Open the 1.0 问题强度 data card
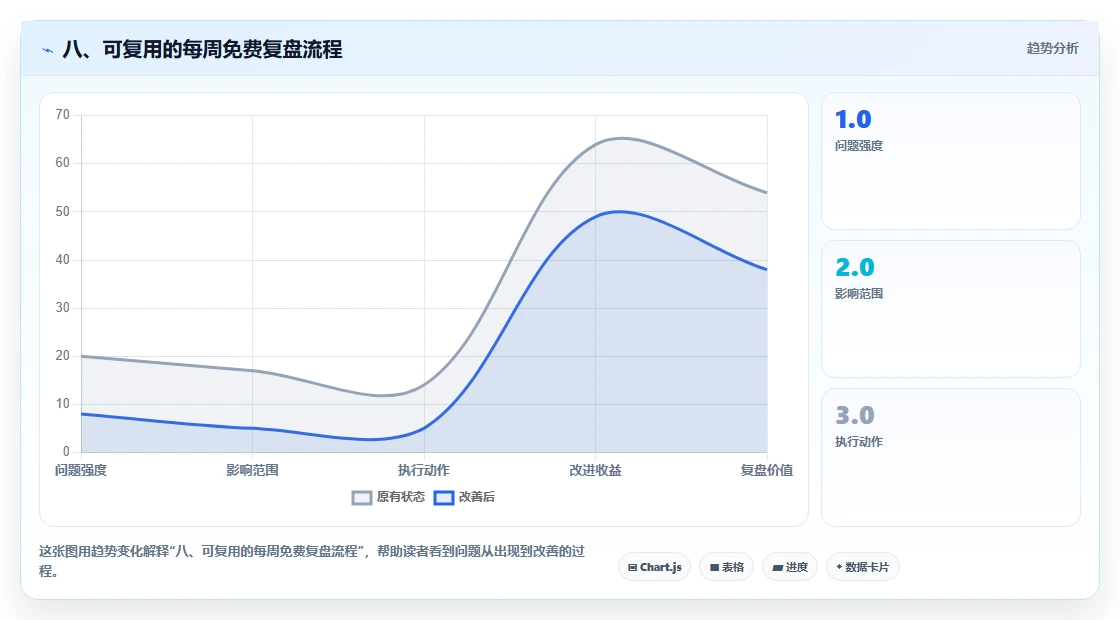 pos(951,161)
